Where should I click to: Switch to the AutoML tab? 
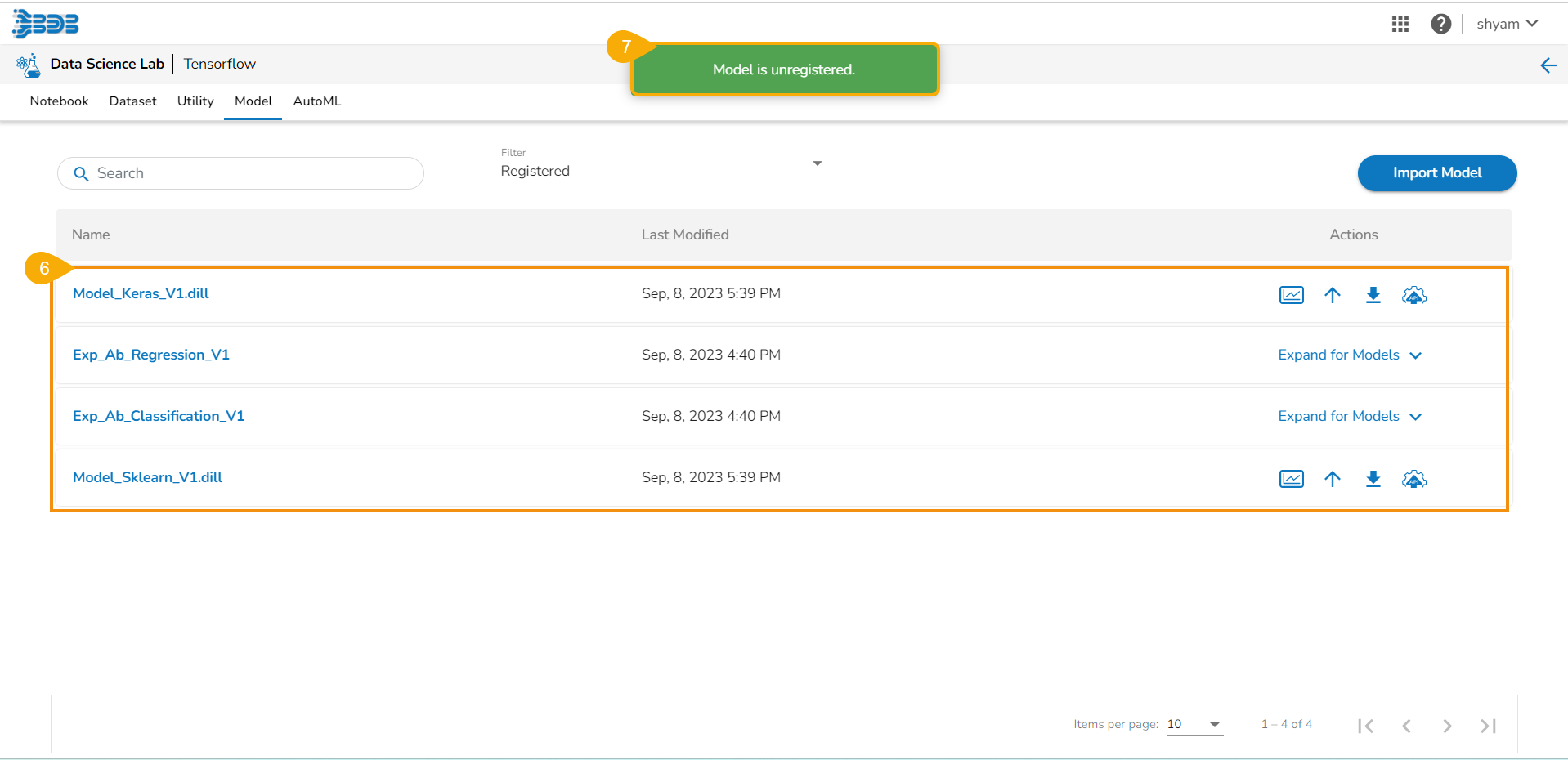tap(317, 101)
